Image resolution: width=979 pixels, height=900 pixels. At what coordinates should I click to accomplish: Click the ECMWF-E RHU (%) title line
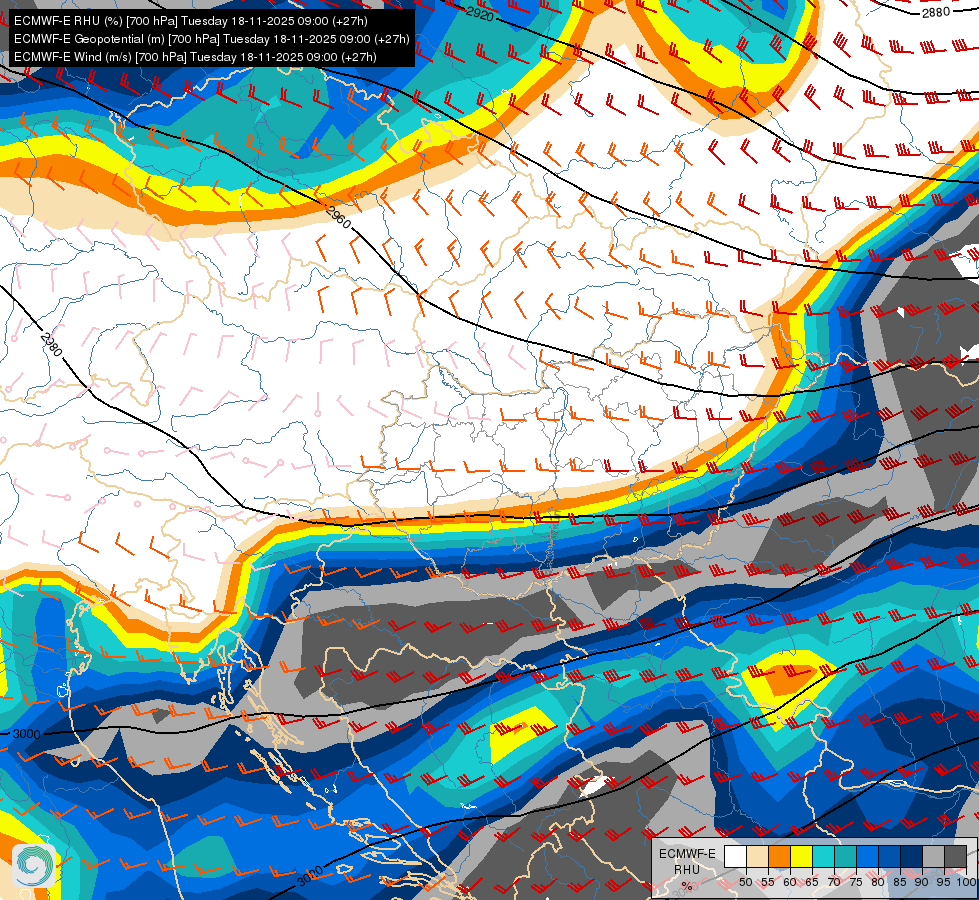191,21
